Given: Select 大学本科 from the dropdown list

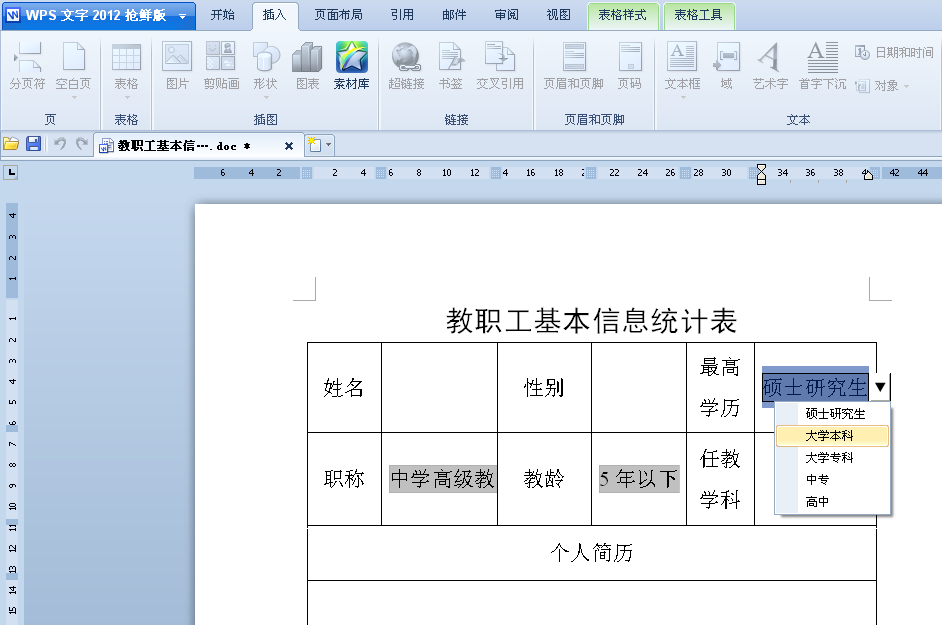Looking at the screenshot, I should tap(830, 436).
